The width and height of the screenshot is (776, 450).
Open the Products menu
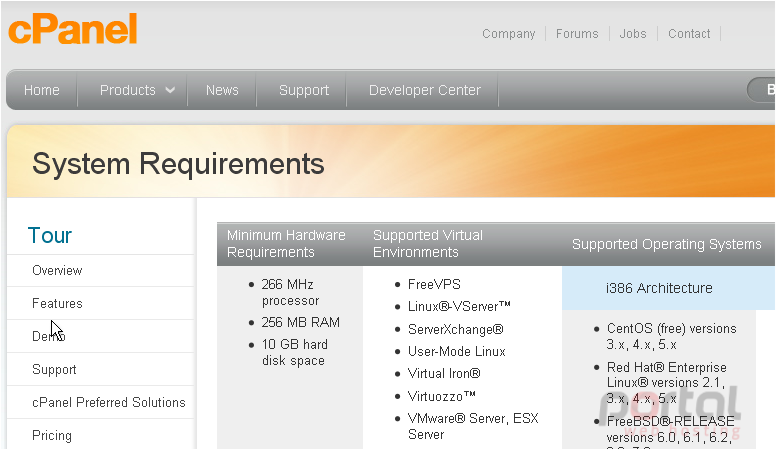(128, 90)
